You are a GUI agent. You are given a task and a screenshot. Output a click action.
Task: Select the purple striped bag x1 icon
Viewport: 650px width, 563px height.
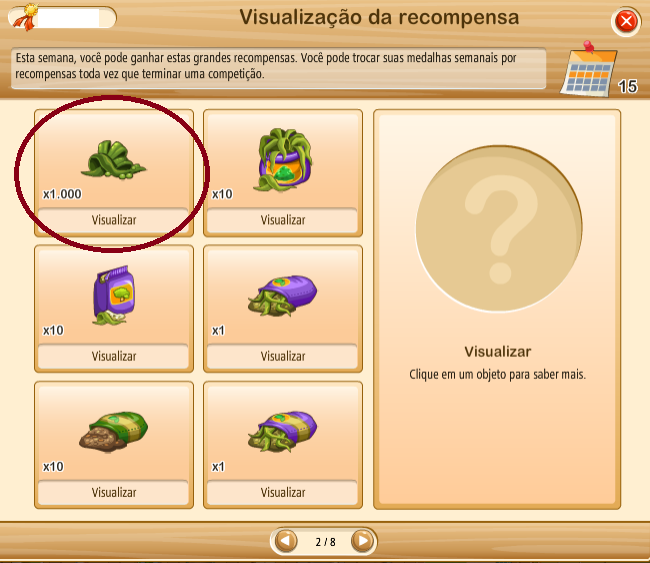(x=282, y=432)
